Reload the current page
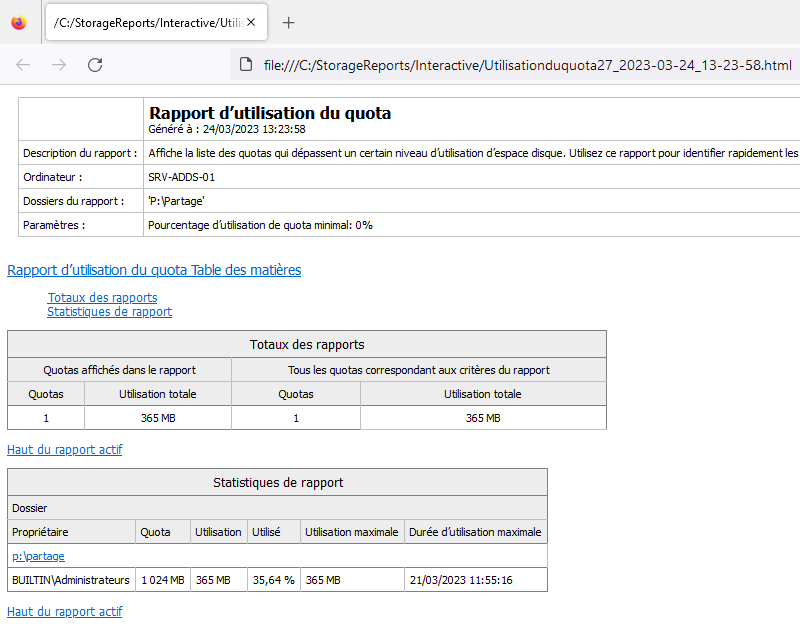 (x=95, y=65)
